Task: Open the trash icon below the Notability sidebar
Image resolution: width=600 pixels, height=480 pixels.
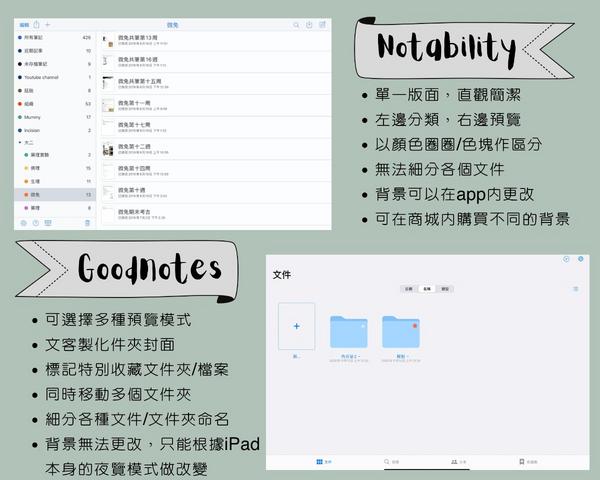Action: click(87, 222)
